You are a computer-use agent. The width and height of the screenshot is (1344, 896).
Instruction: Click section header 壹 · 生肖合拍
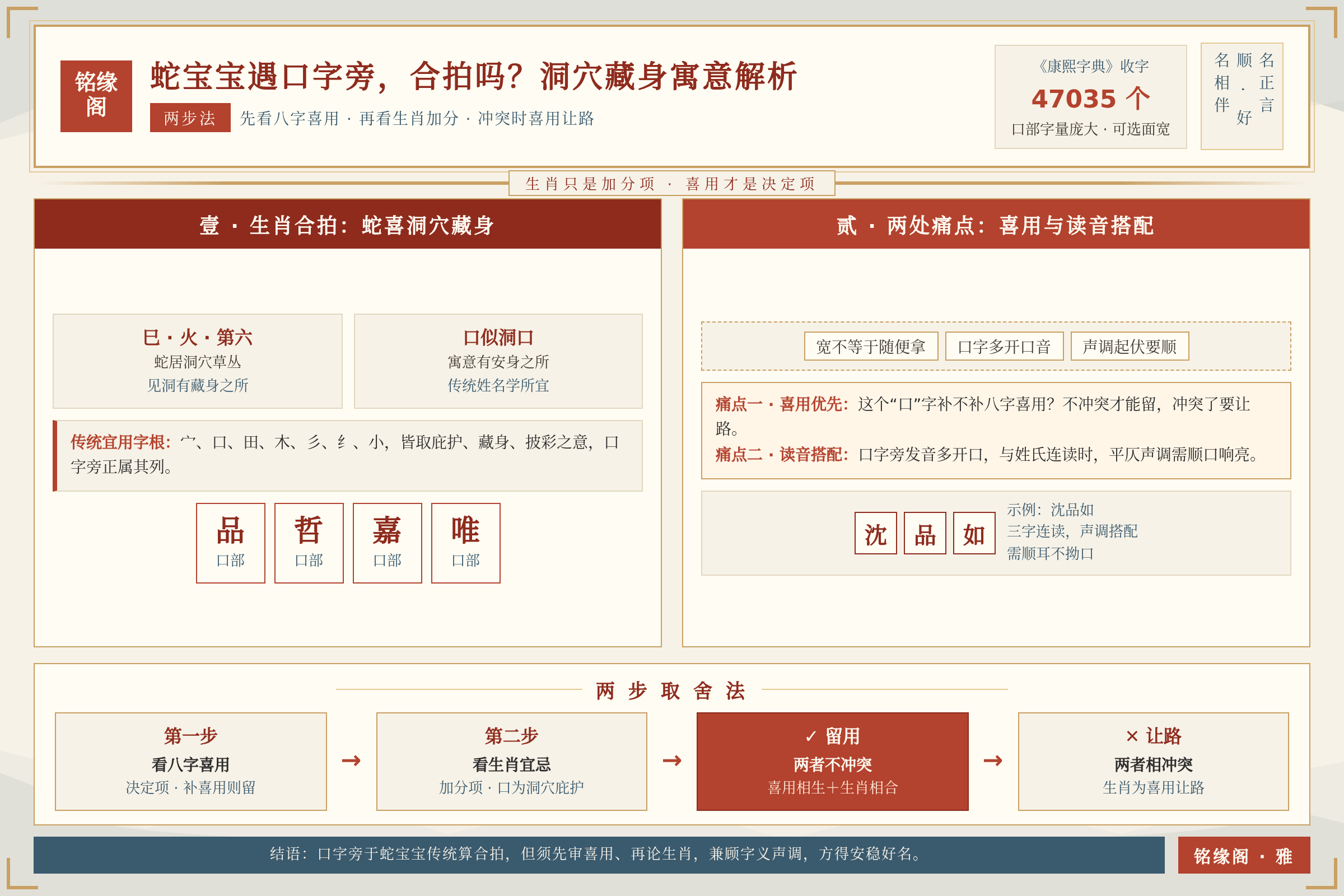click(x=347, y=224)
